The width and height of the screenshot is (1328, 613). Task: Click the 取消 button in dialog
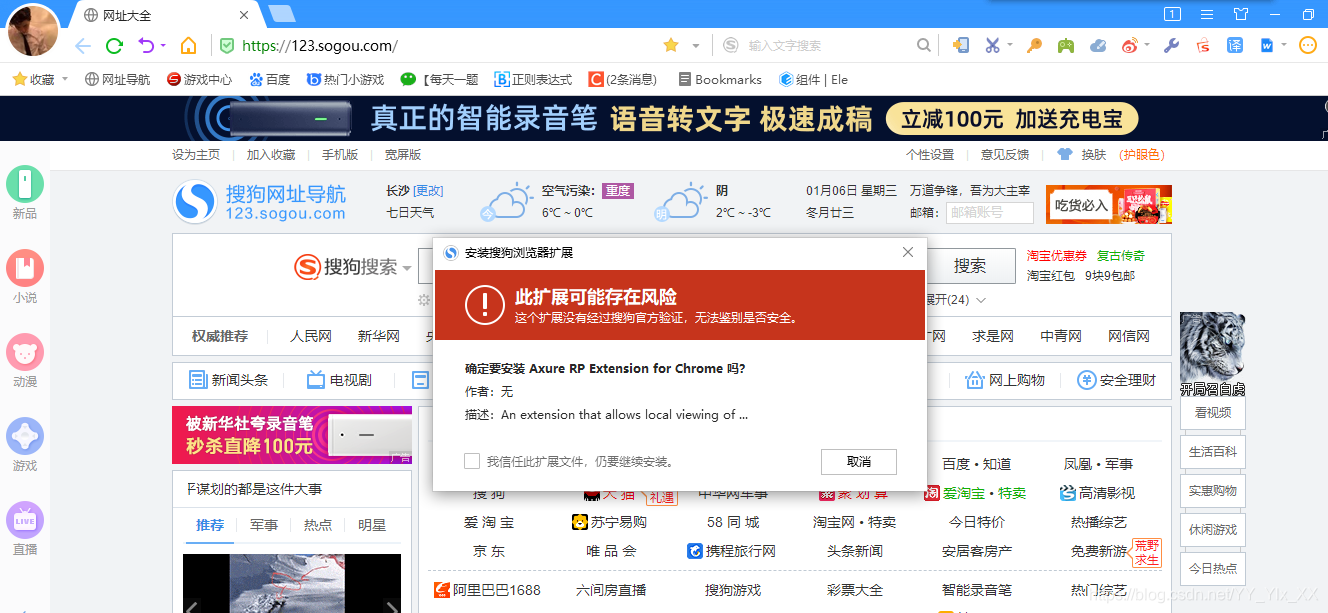click(858, 461)
